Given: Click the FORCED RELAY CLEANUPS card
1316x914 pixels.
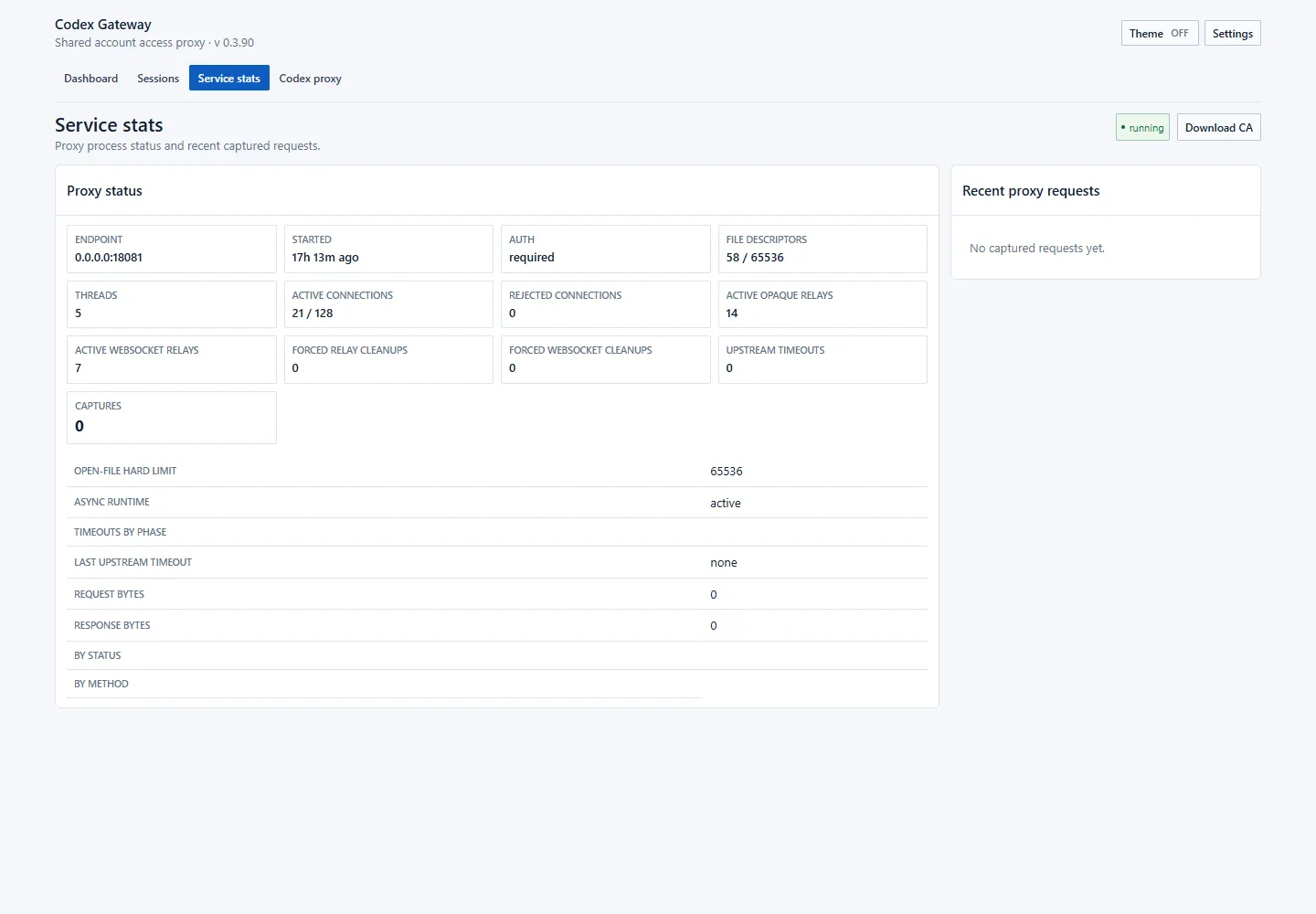Looking at the screenshot, I should click(x=388, y=359).
